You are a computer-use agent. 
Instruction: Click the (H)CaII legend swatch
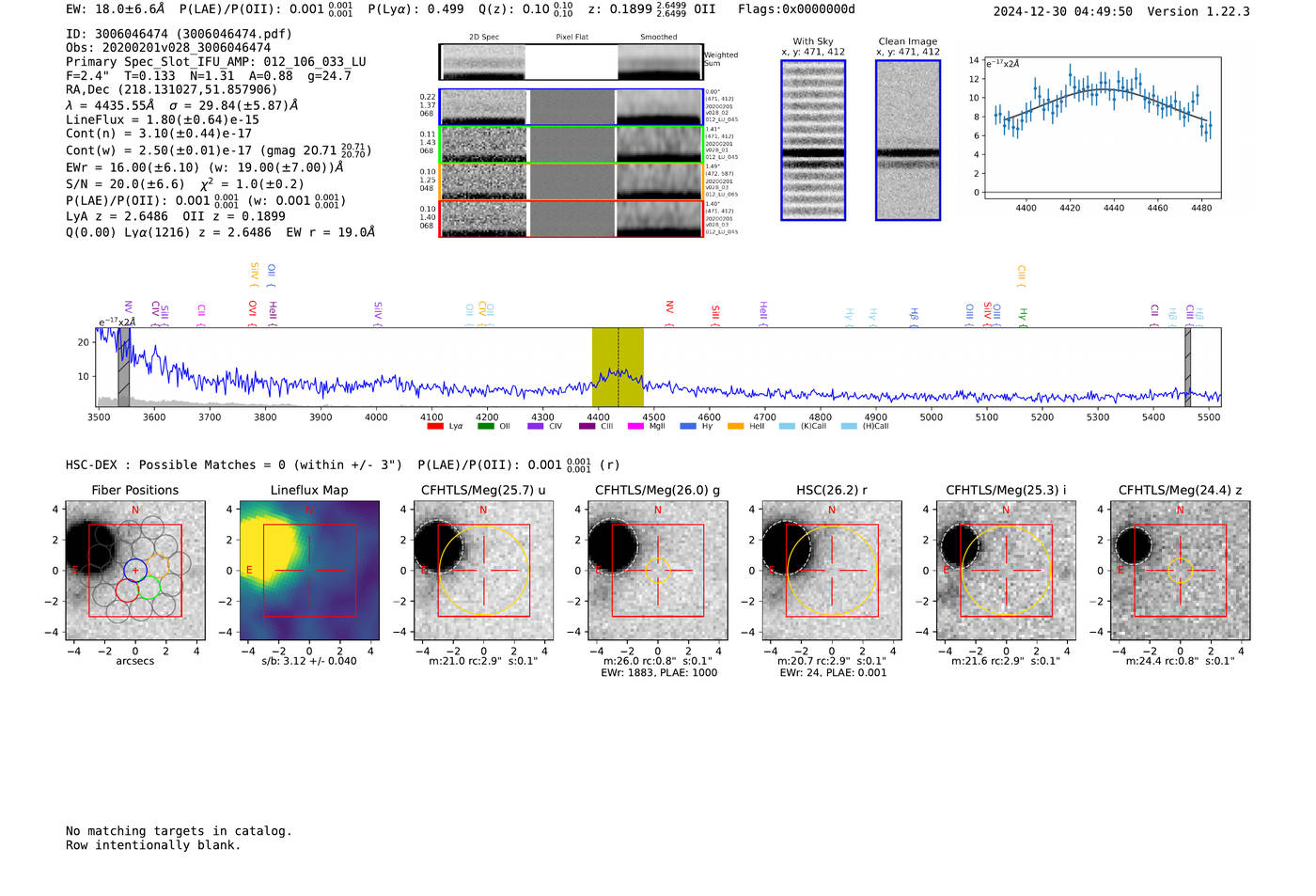(x=849, y=426)
